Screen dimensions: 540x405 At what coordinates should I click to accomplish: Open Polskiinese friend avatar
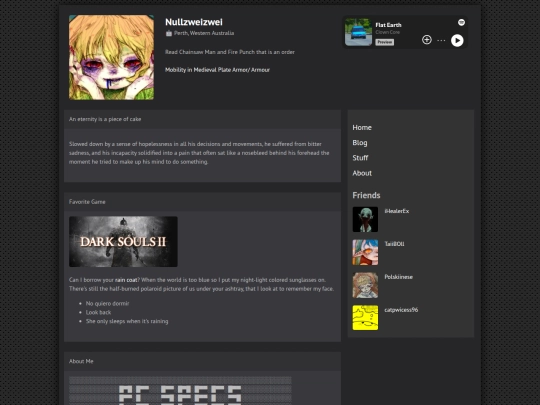coord(365,285)
